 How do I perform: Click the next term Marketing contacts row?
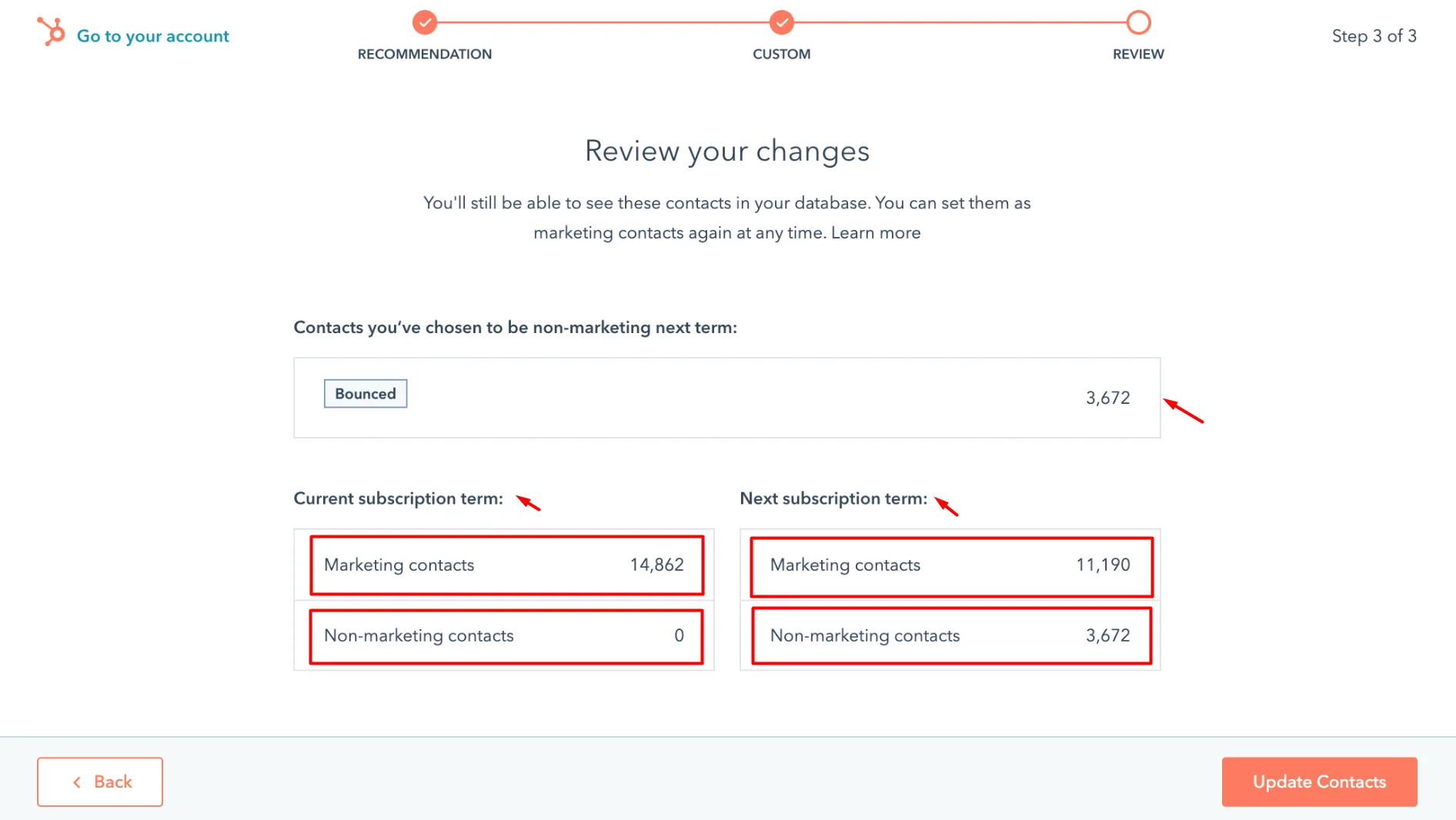tap(951, 565)
